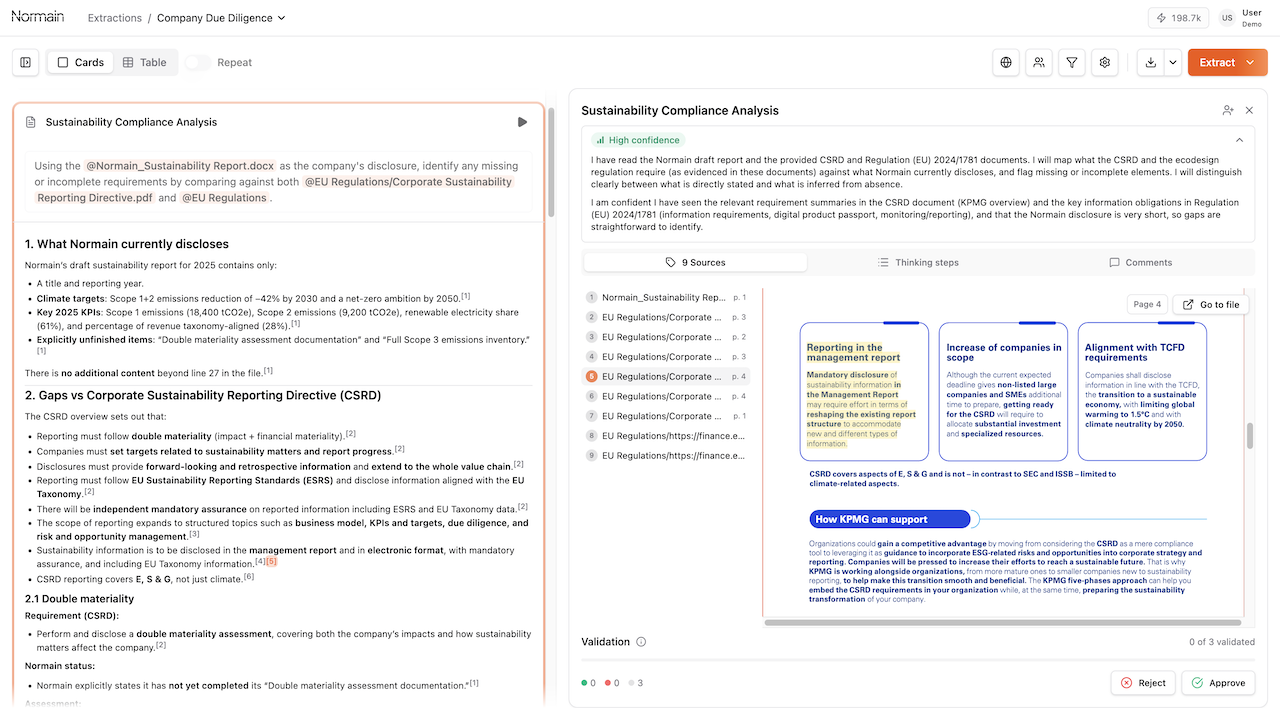Viewport: 1280px width, 720px height.
Task: Click the Corporate Sustainability Reporting Directive.pdf mention
Action: pos(274,190)
